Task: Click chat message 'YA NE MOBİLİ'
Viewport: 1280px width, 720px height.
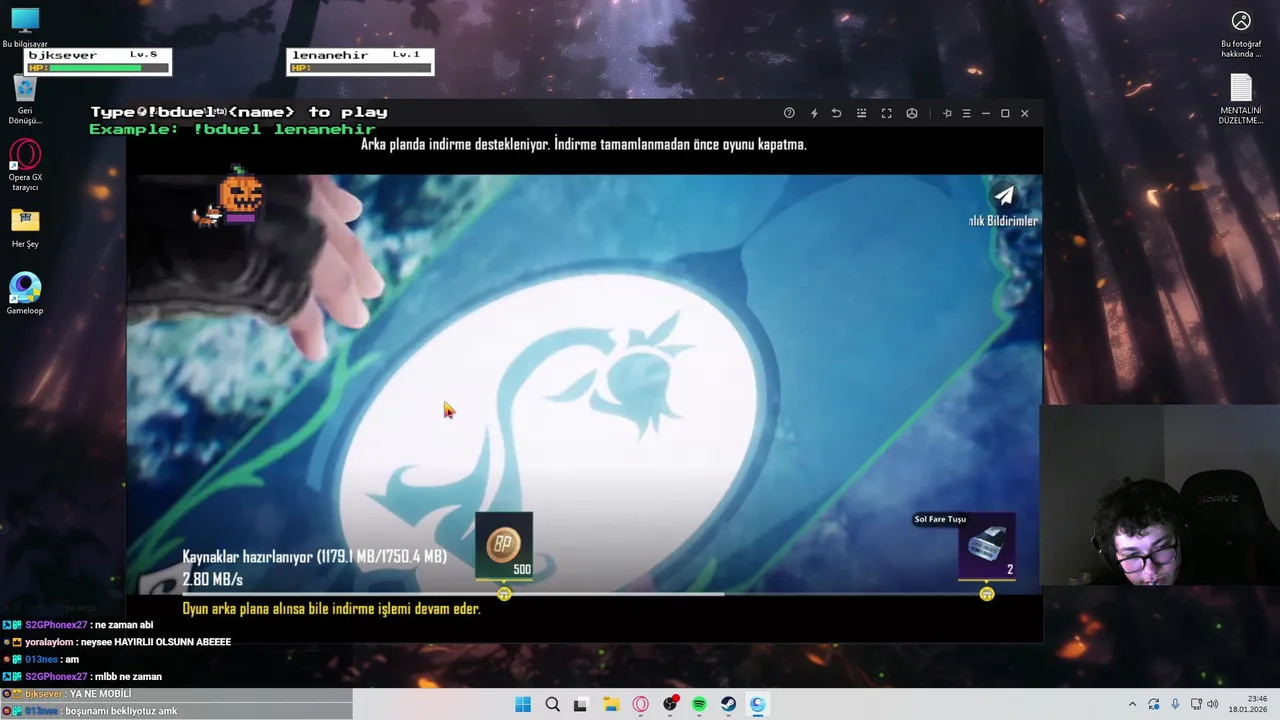Action: [x=100, y=694]
